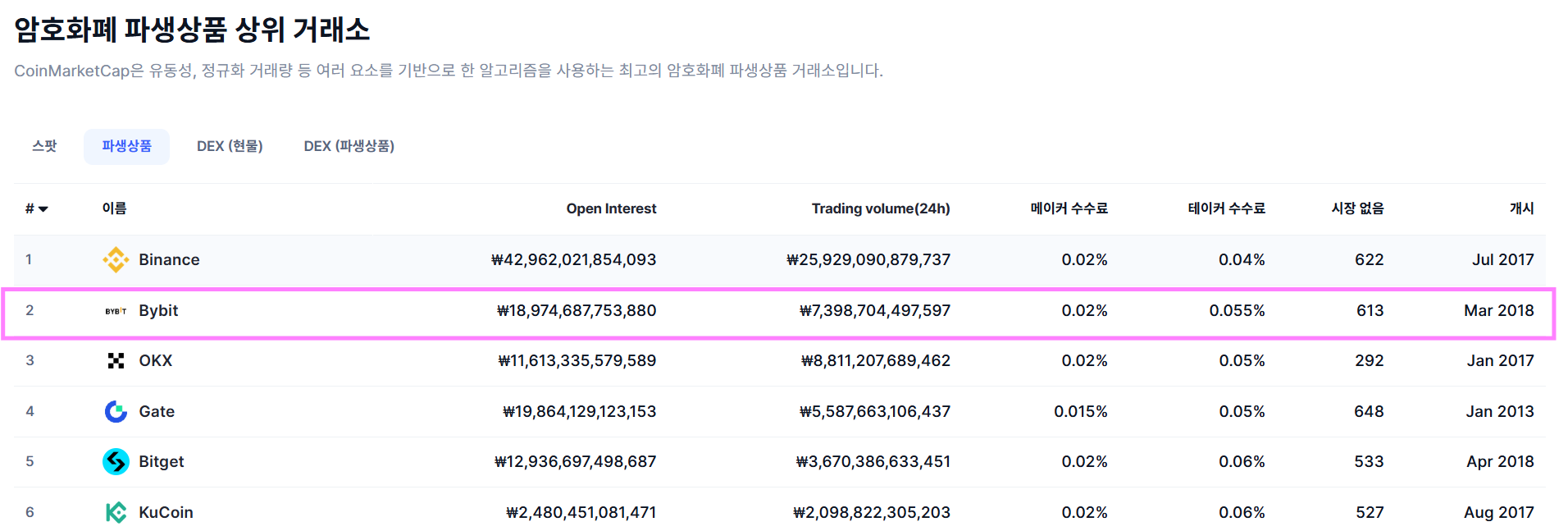Click OKX open interest ₩11,613,335,579,589
1568x531 pixels.
577,361
